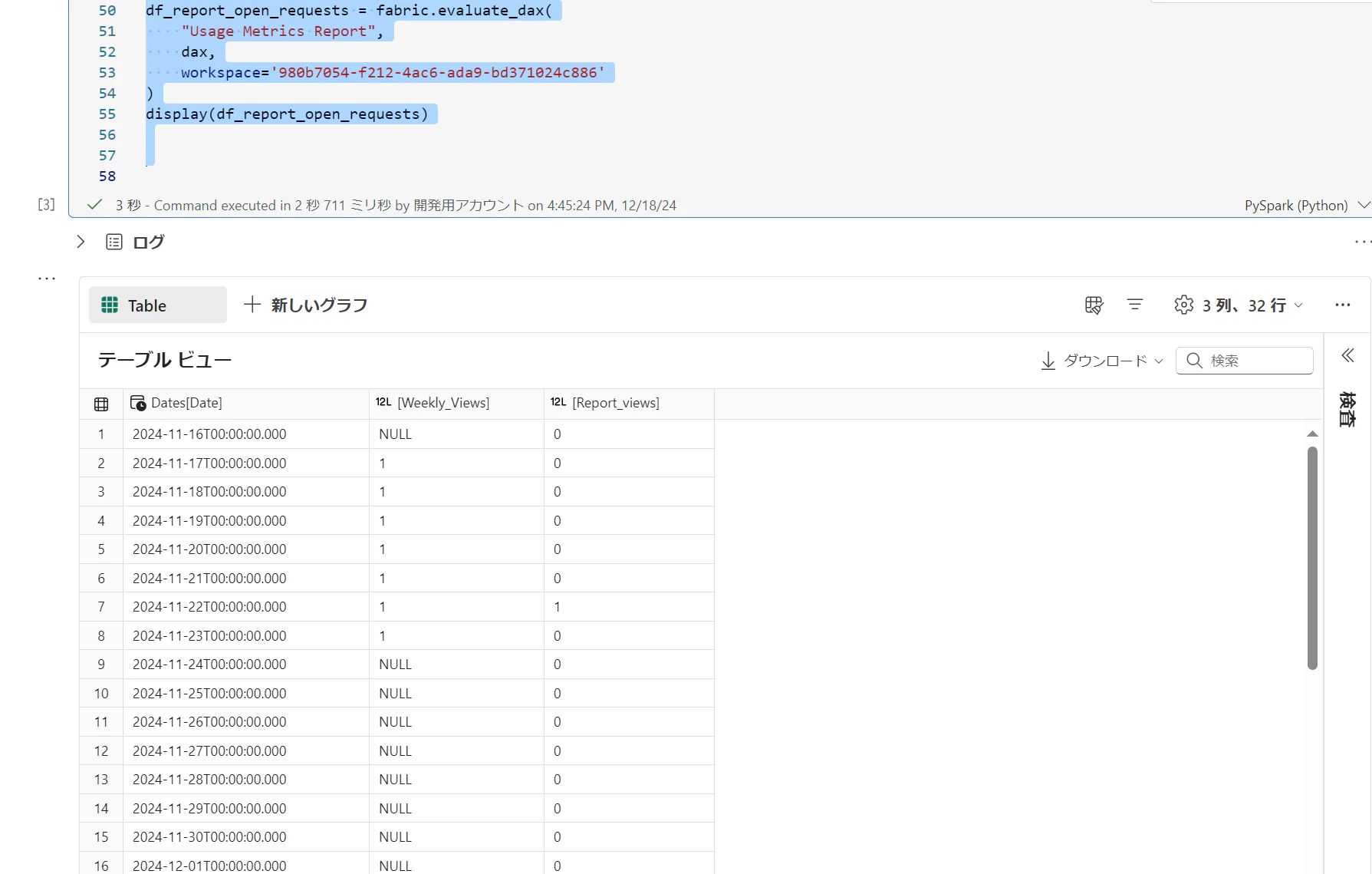Click the table grid corner select-all icon

tap(101, 404)
